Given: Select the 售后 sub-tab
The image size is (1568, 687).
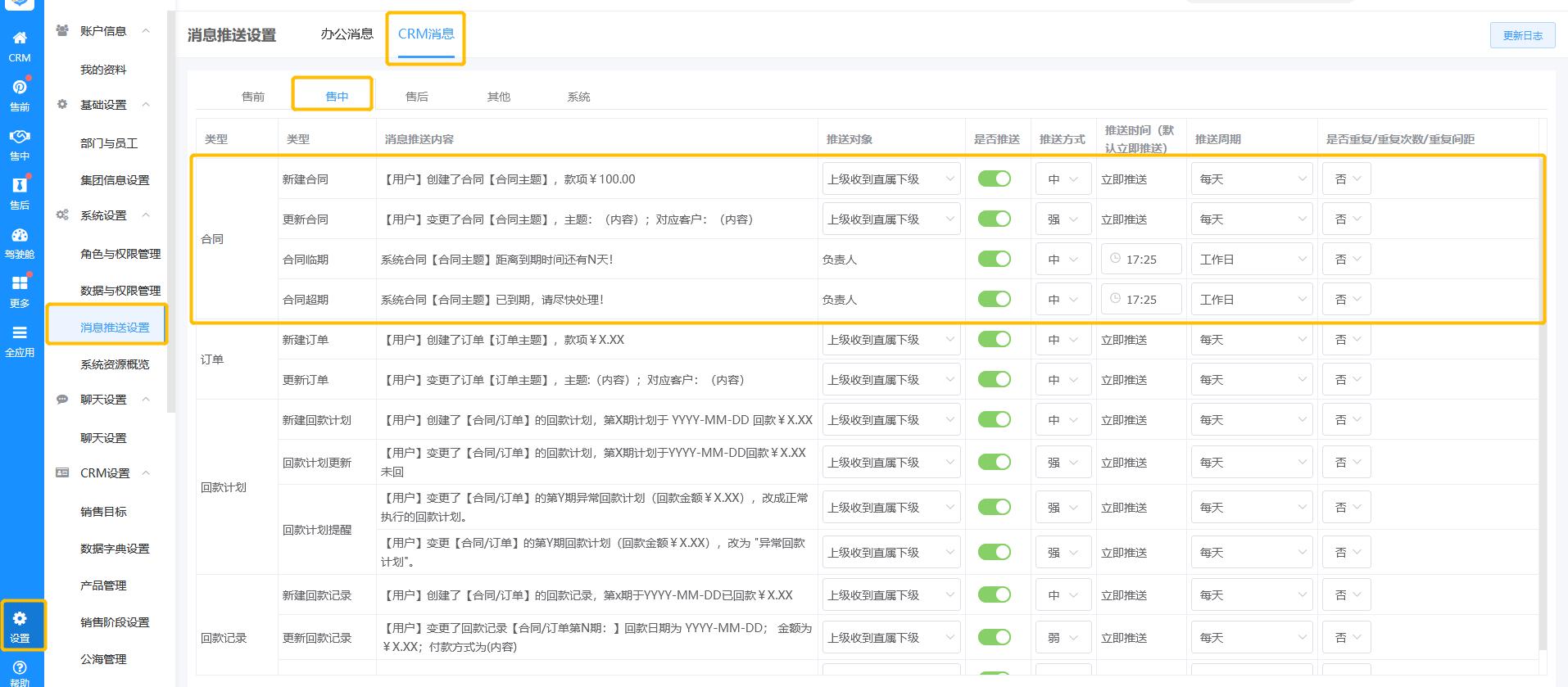Looking at the screenshot, I should click(x=417, y=96).
